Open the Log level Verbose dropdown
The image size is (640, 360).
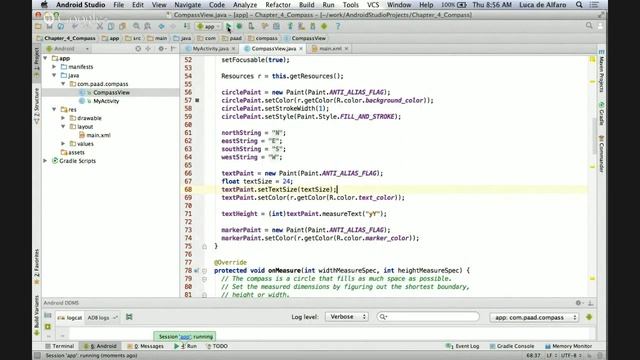[347, 317]
